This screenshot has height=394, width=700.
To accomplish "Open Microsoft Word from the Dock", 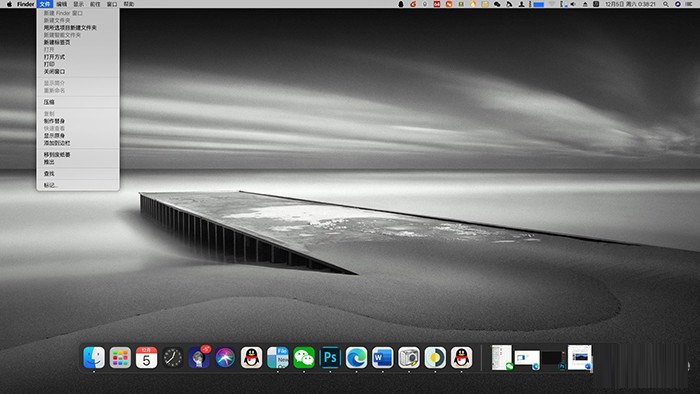I will coord(383,357).
